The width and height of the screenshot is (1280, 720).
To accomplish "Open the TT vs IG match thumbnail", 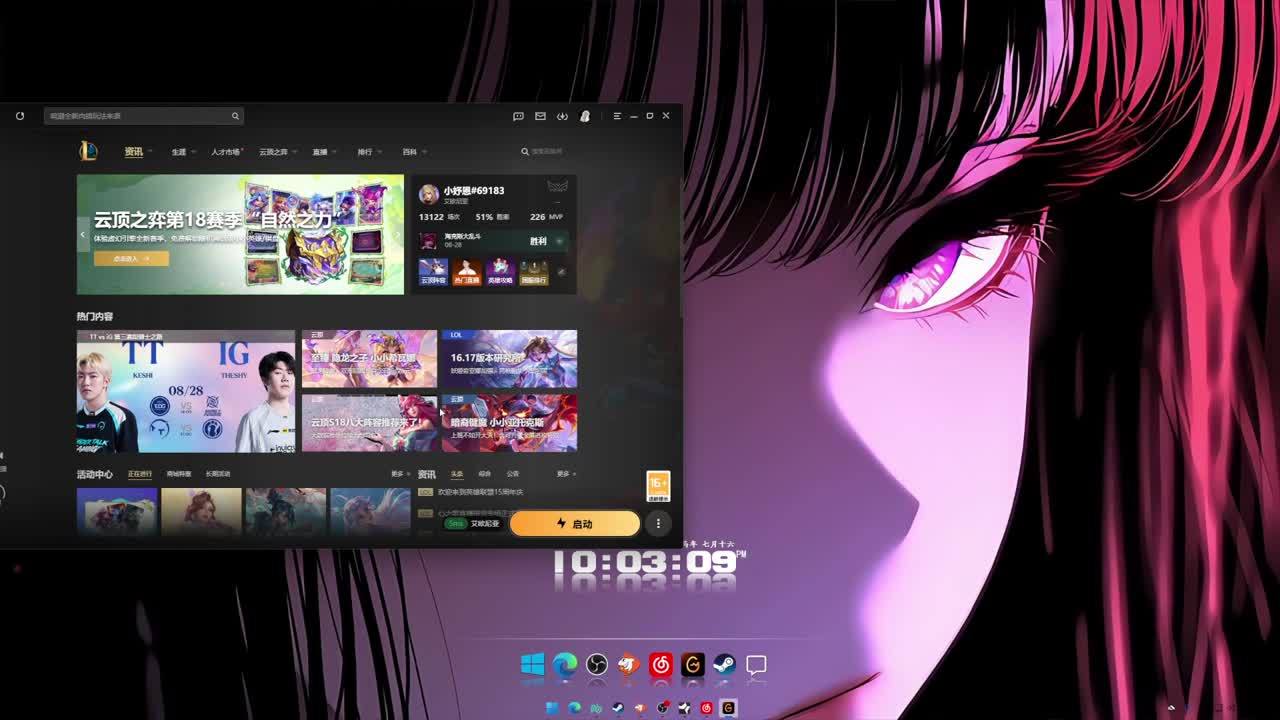I will [186, 391].
